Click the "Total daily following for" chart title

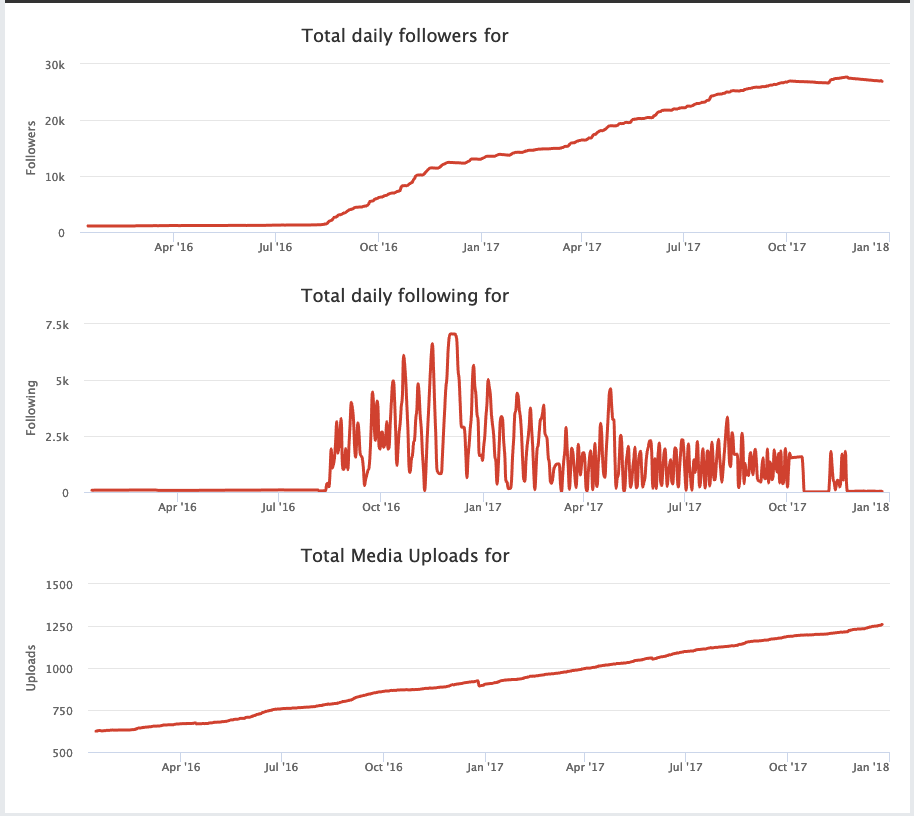click(405, 296)
